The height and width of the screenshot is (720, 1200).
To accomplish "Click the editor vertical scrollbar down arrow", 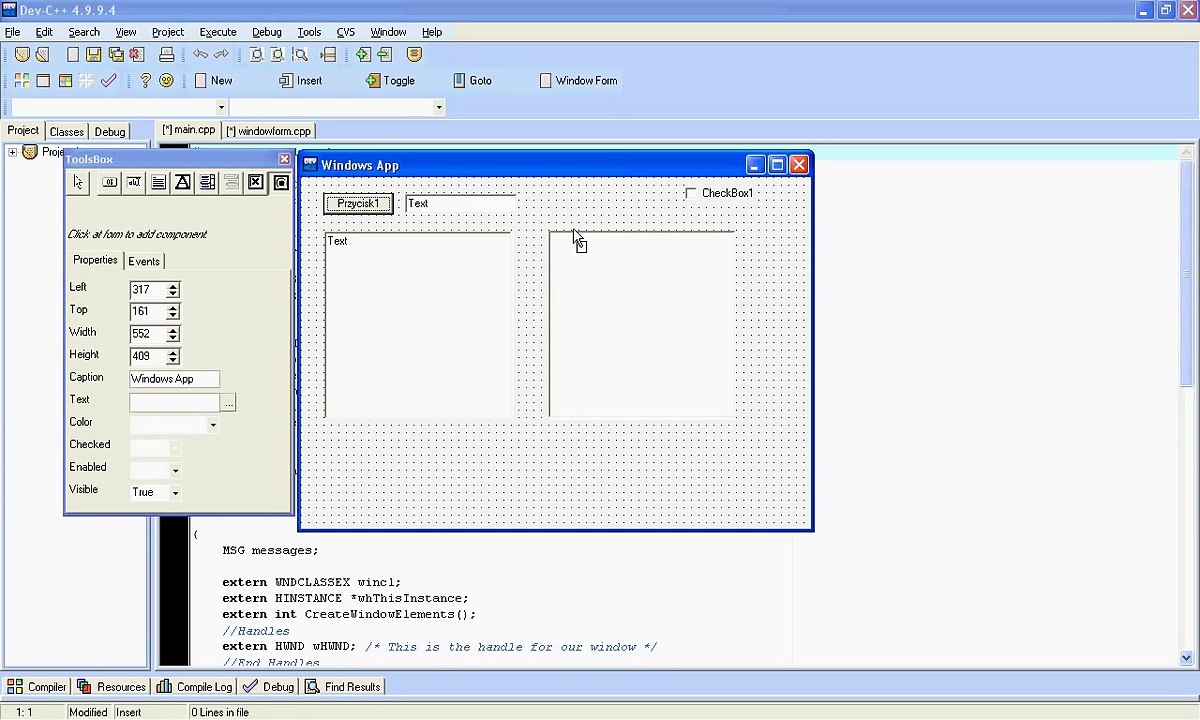I will coord(1186,658).
